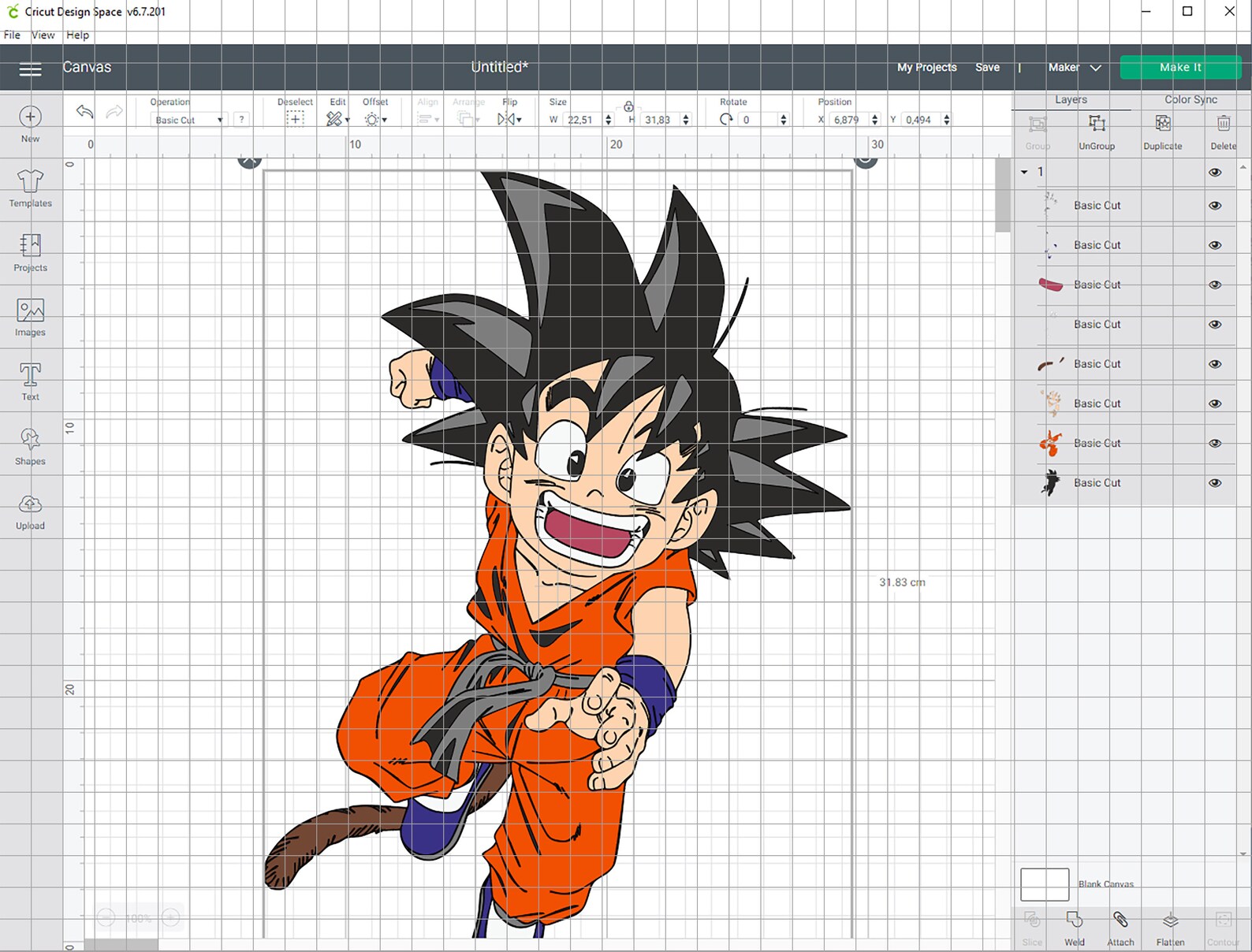Hide the brown tail layer

pyautogui.click(x=1215, y=364)
